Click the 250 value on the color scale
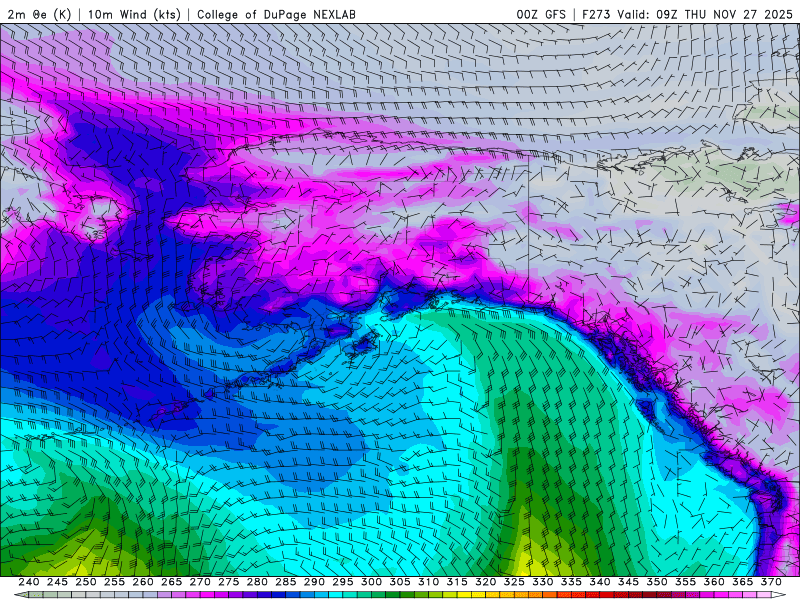This screenshot has width=800, height=600. tap(86, 582)
